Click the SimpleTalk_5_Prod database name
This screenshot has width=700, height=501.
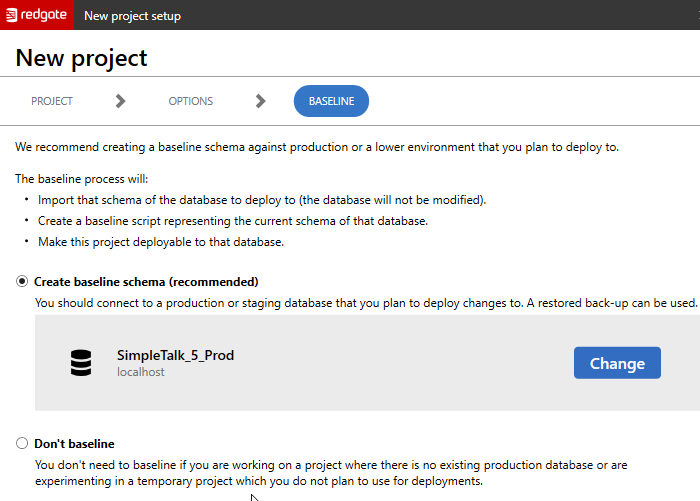[175, 355]
